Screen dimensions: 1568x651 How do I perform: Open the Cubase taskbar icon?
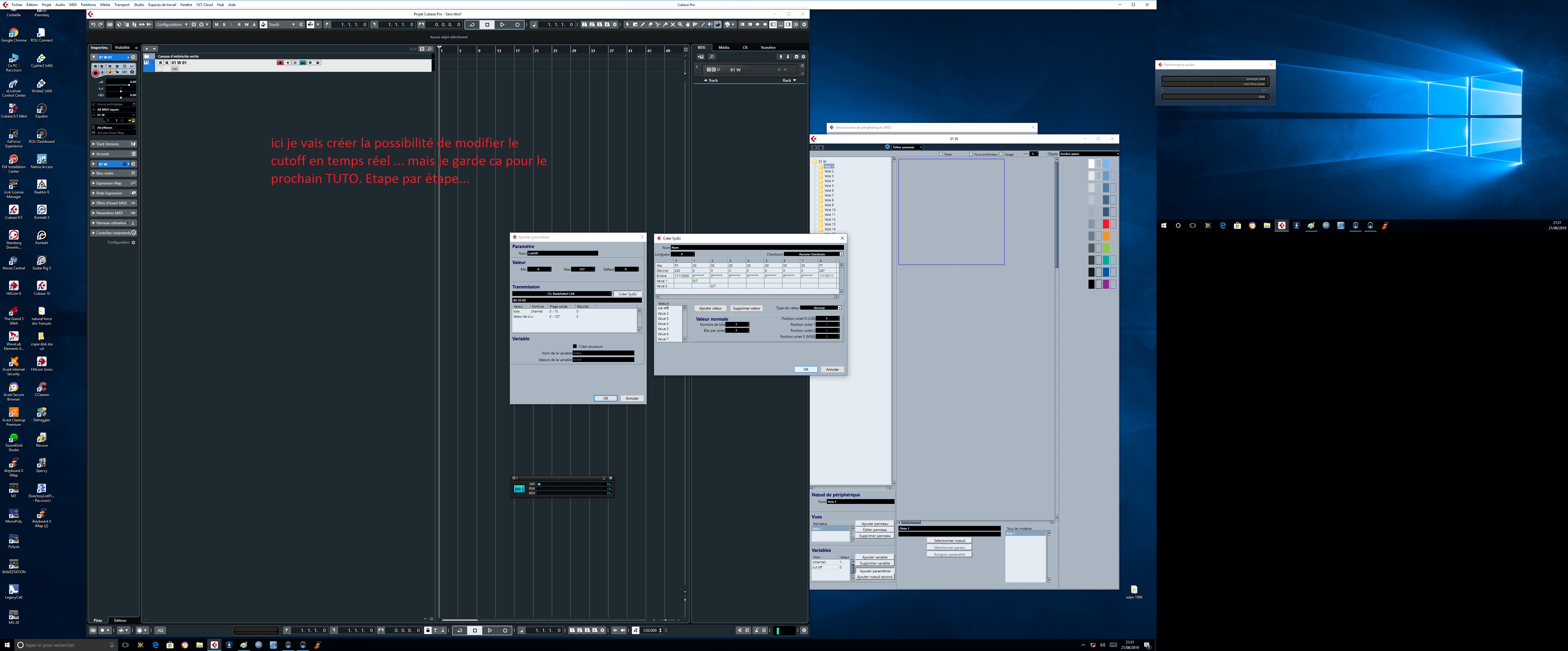214,645
